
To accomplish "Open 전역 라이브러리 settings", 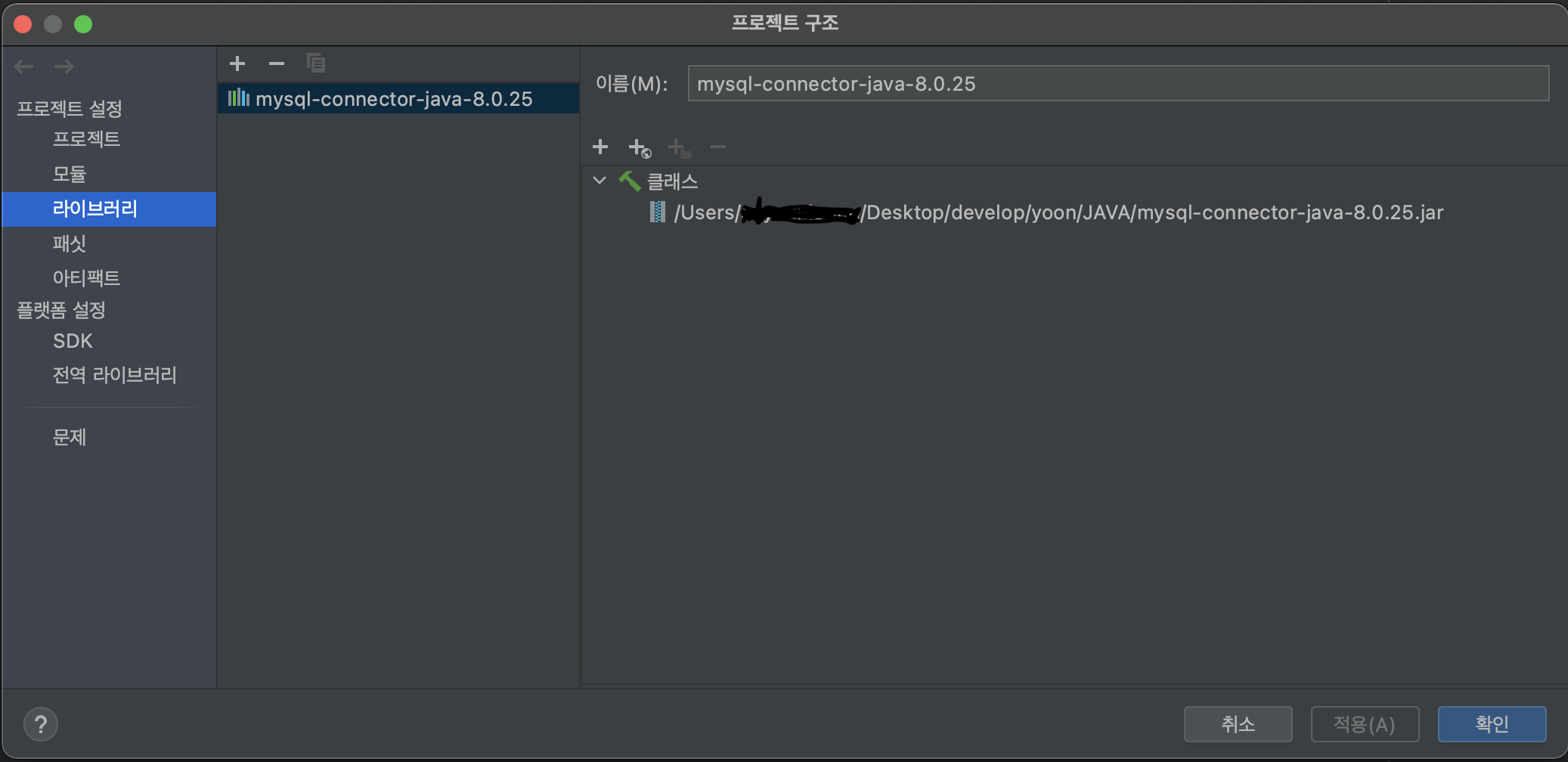I will [x=114, y=375].
